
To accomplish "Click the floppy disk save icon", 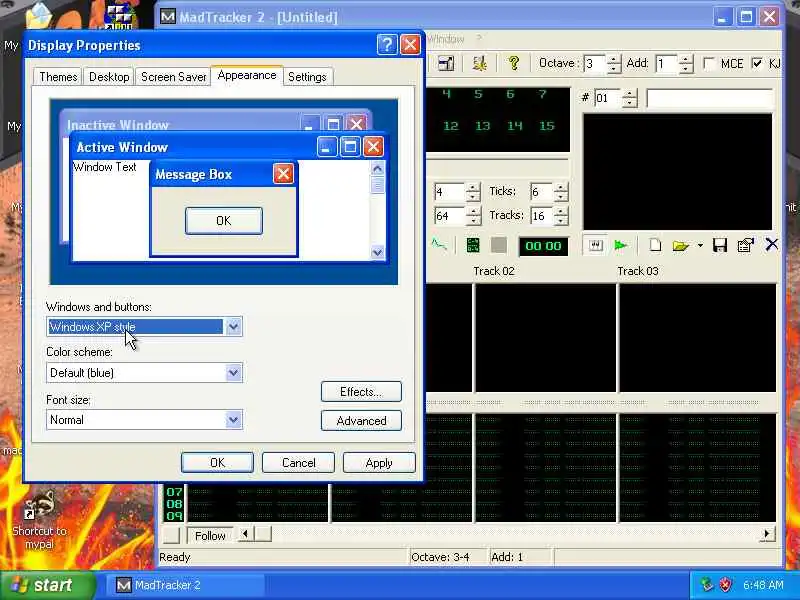I will (x=719, y=245).
